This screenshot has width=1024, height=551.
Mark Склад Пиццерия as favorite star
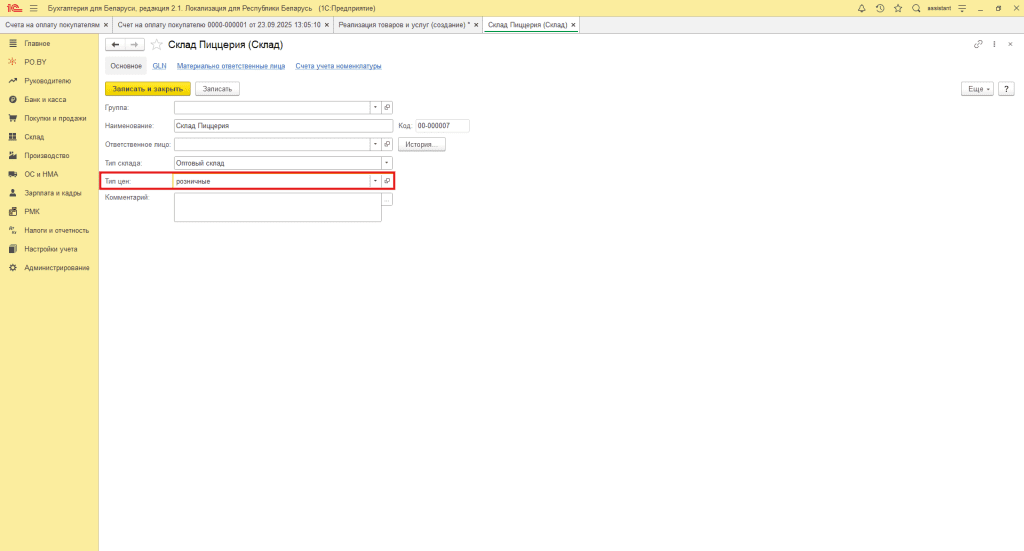pyautogui.click(x=156, y=45)
